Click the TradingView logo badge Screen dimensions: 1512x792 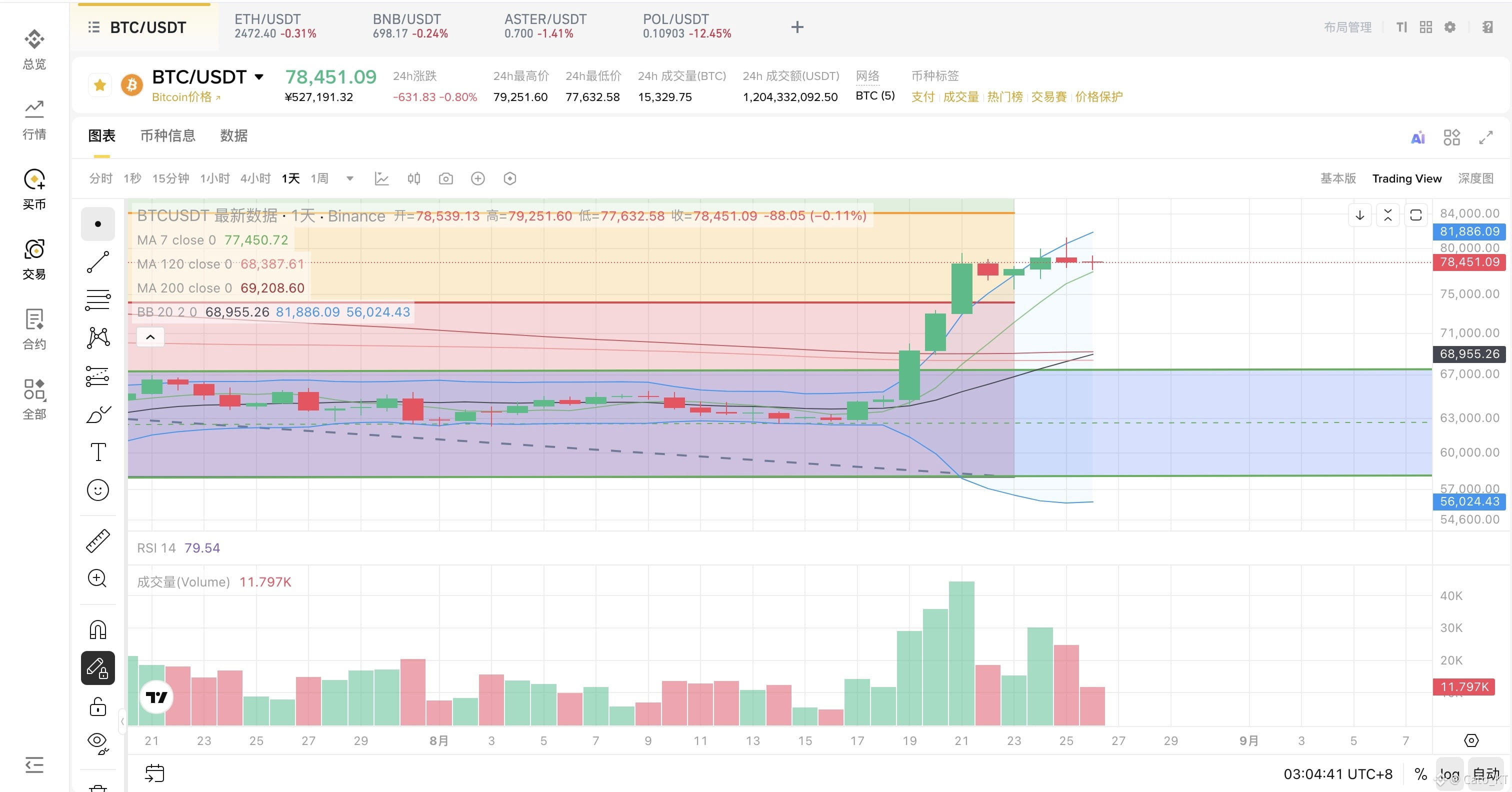point(156,697)
